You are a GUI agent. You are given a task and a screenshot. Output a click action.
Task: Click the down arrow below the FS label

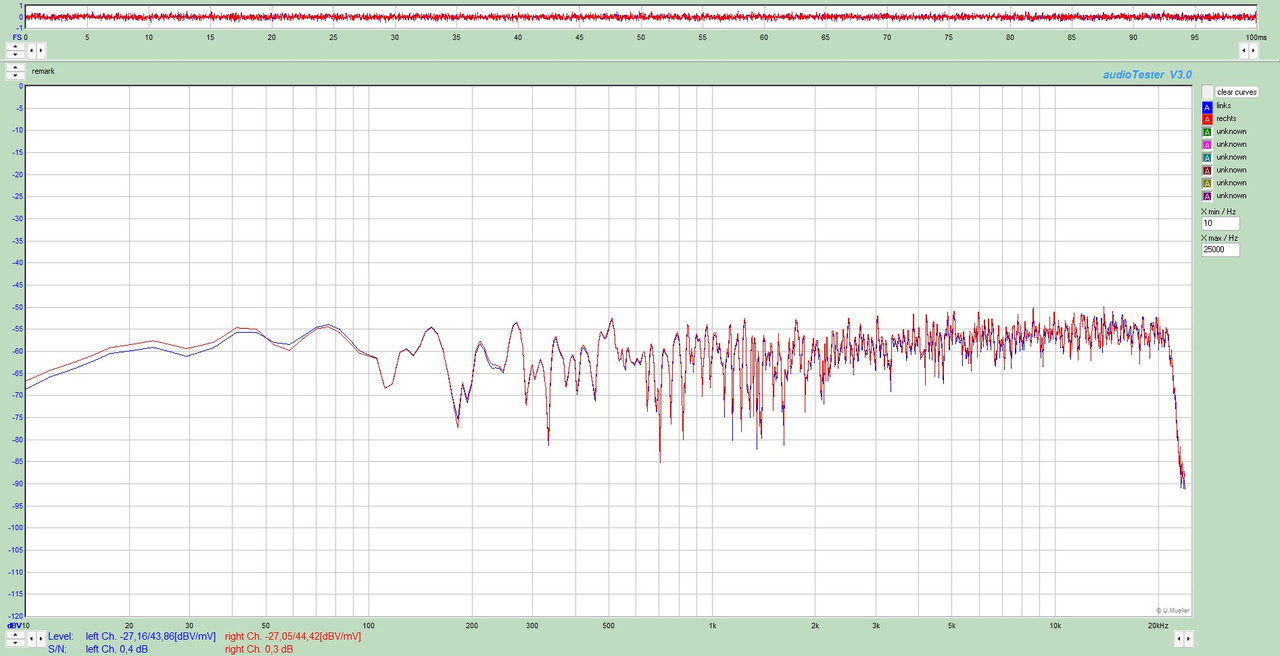click(x=15, y=54)
